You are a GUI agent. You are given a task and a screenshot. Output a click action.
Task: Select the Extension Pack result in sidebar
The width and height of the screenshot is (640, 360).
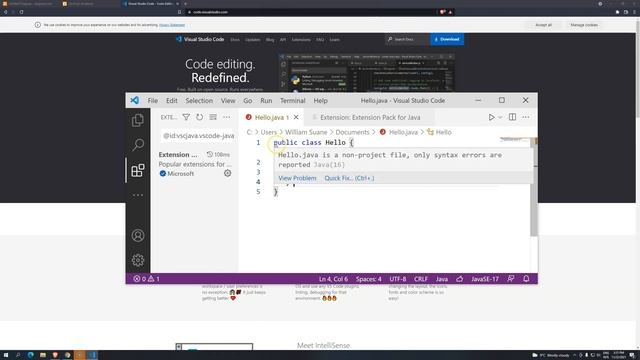(194, 164)
